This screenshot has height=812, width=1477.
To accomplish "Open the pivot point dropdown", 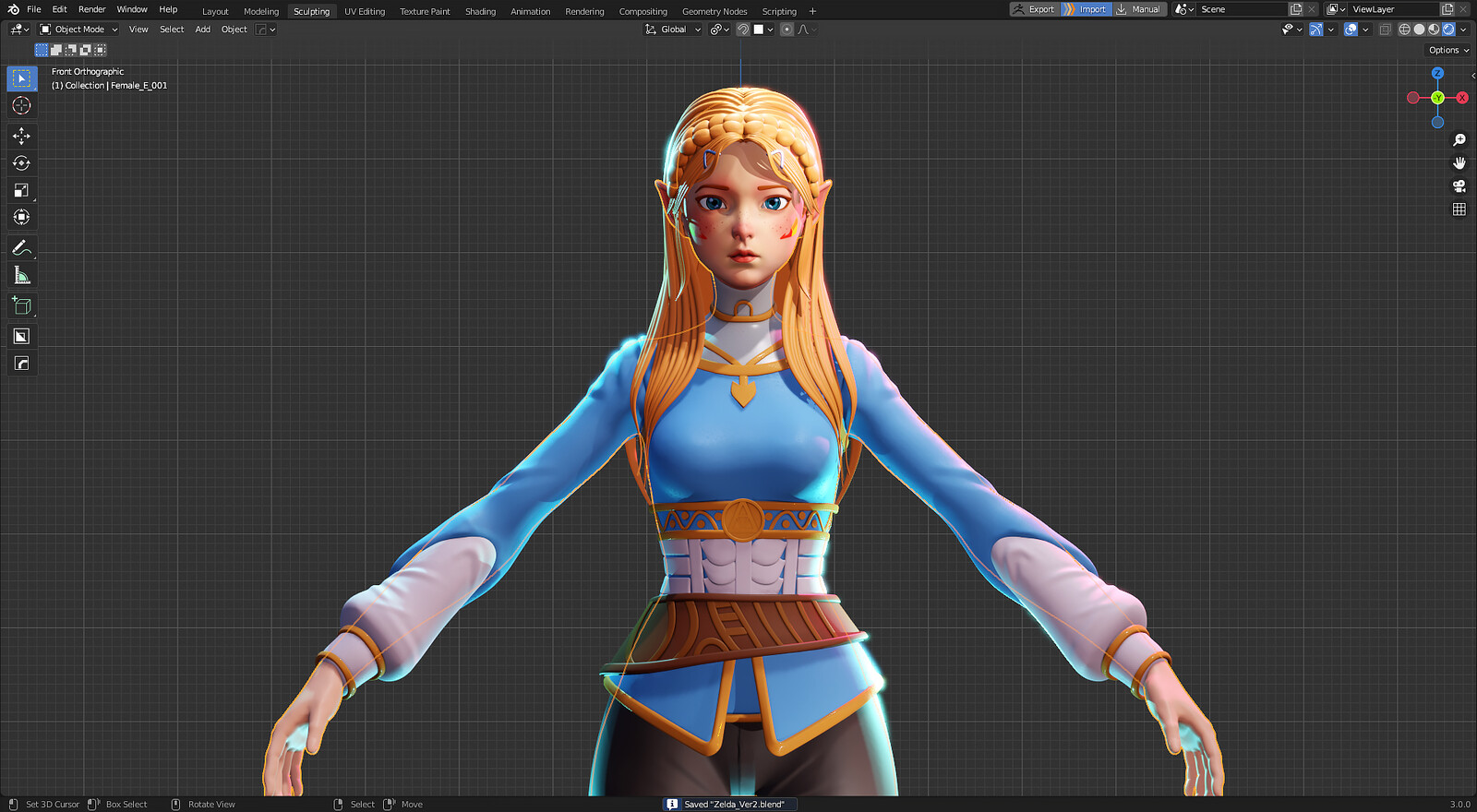I will (x=719, y=30).
